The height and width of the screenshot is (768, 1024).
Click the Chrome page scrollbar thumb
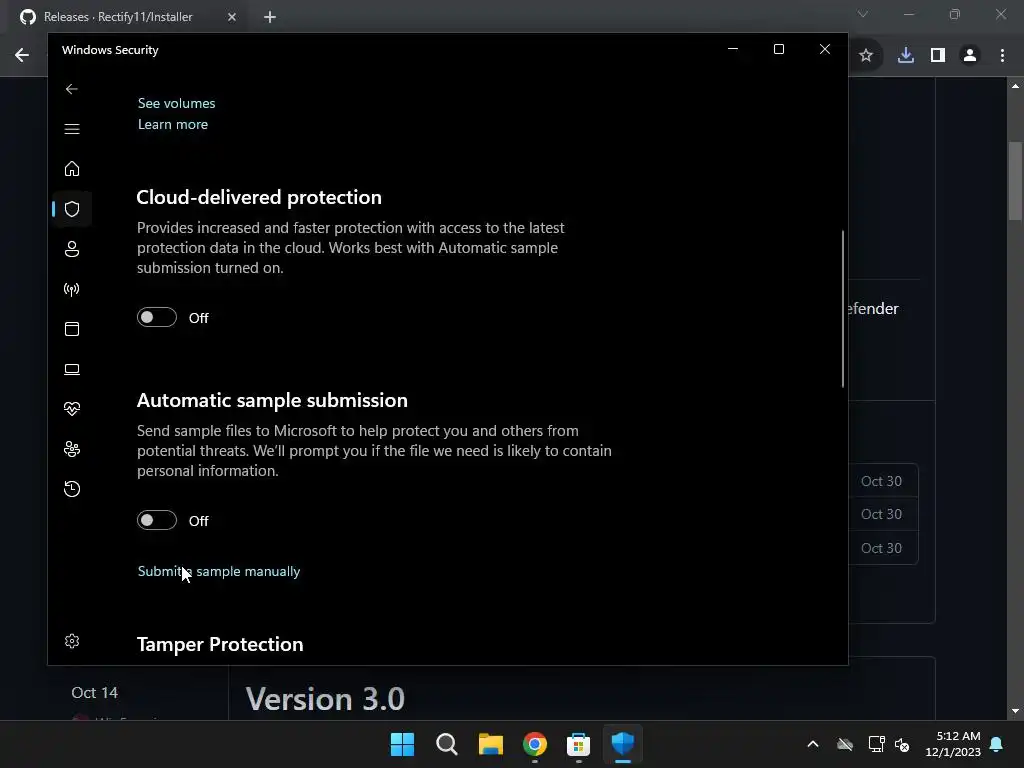pyautogui.click(x=1015, y=181)
